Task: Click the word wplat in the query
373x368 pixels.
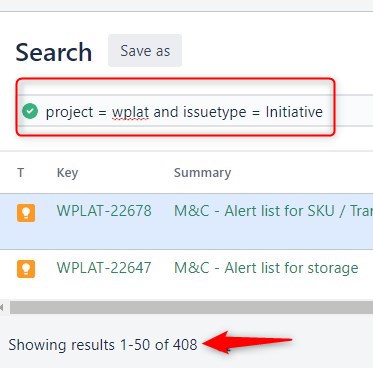Action: [130, 112]
